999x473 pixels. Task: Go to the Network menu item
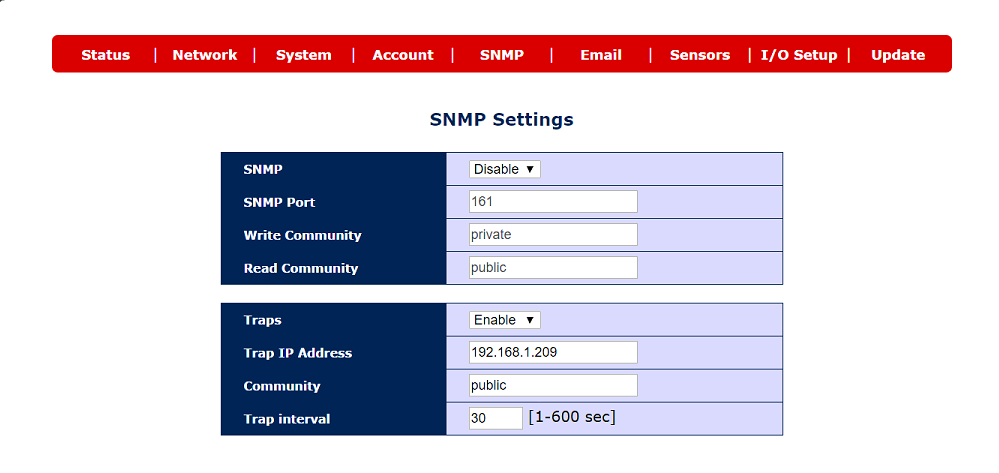tap(205, 55)
